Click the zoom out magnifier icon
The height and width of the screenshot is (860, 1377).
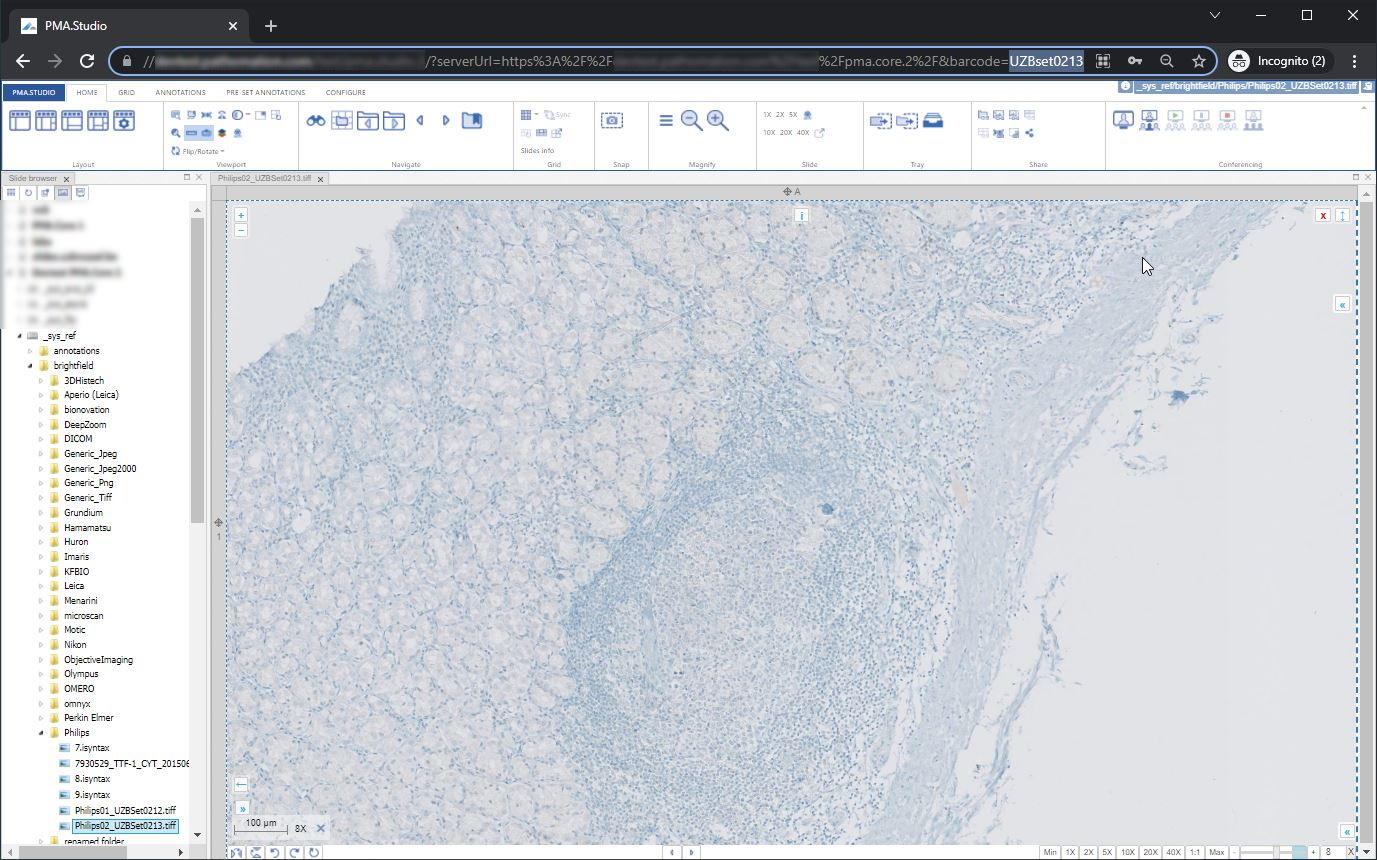691,121
